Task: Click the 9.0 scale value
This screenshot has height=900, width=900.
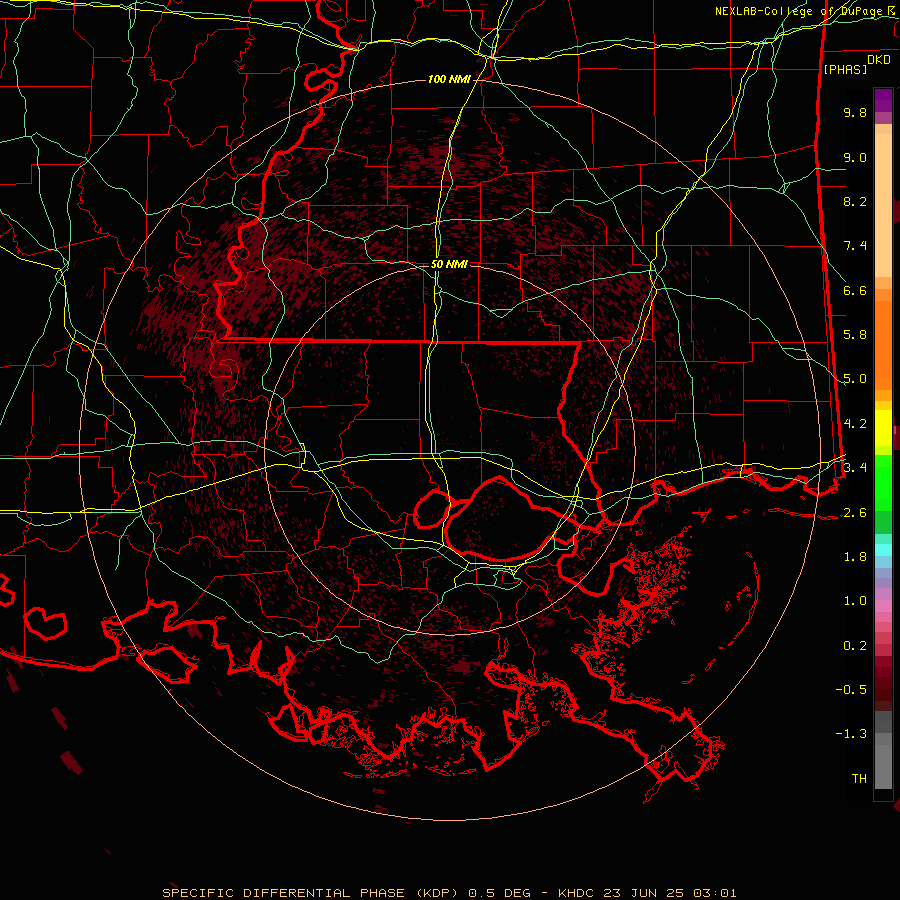Action: 855,157
